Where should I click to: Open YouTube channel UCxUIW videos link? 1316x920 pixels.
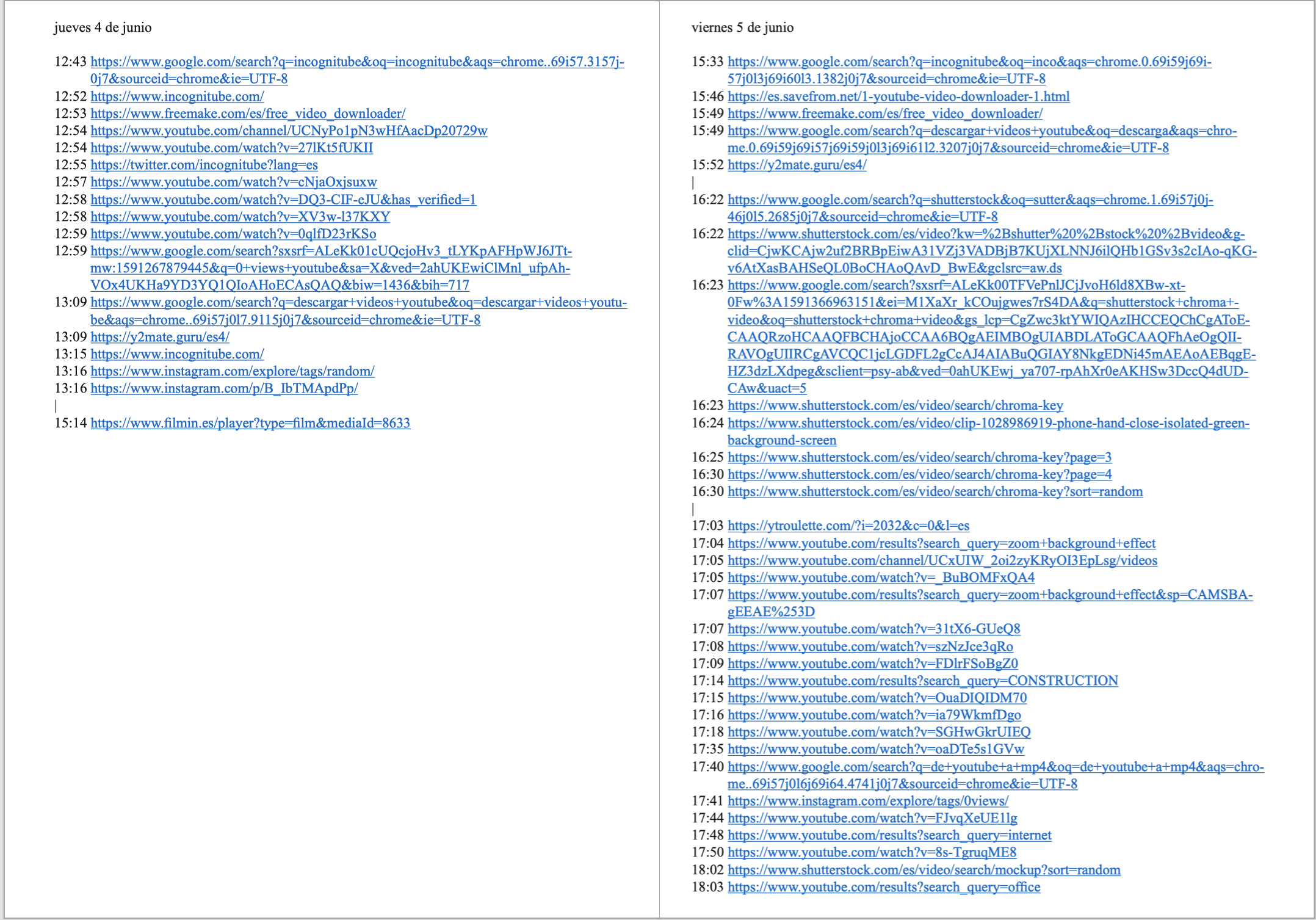click(x=942, y=560)
